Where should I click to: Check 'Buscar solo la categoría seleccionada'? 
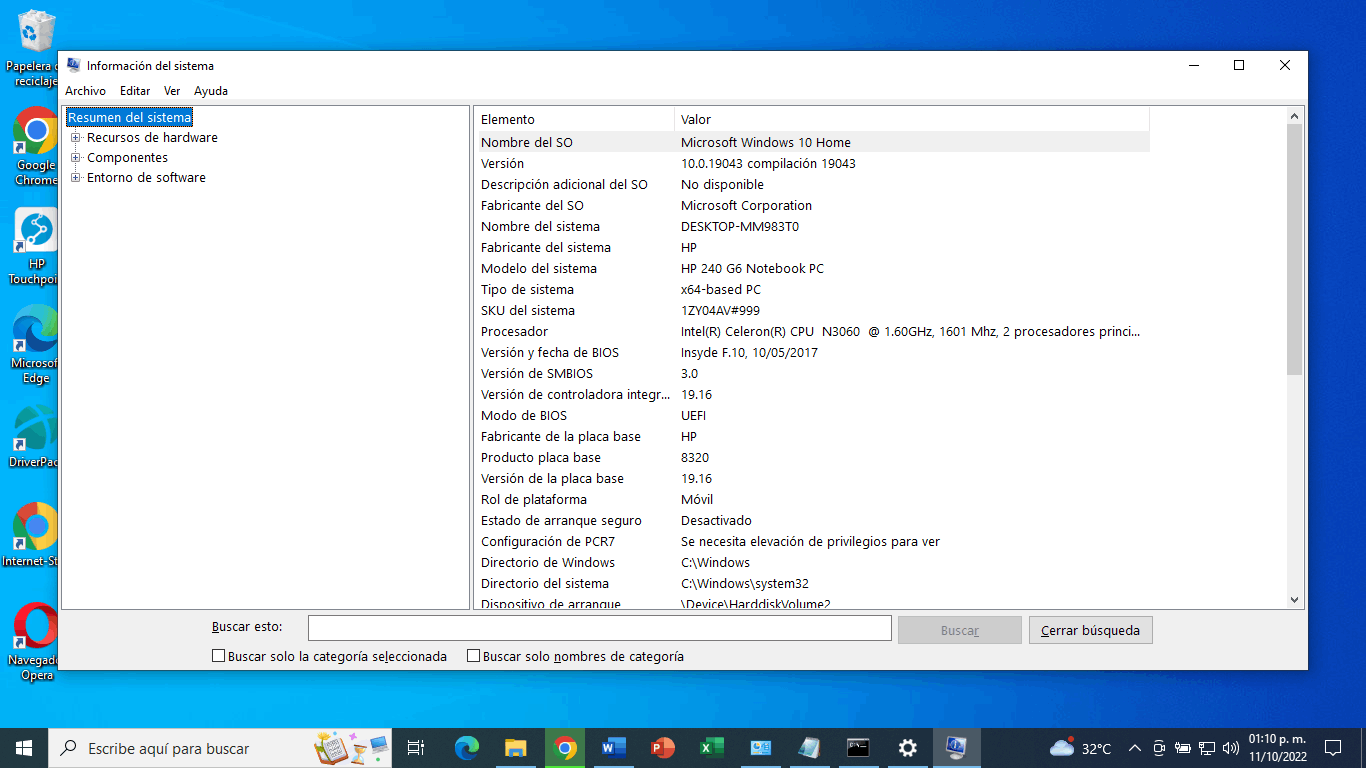[219, 657]
